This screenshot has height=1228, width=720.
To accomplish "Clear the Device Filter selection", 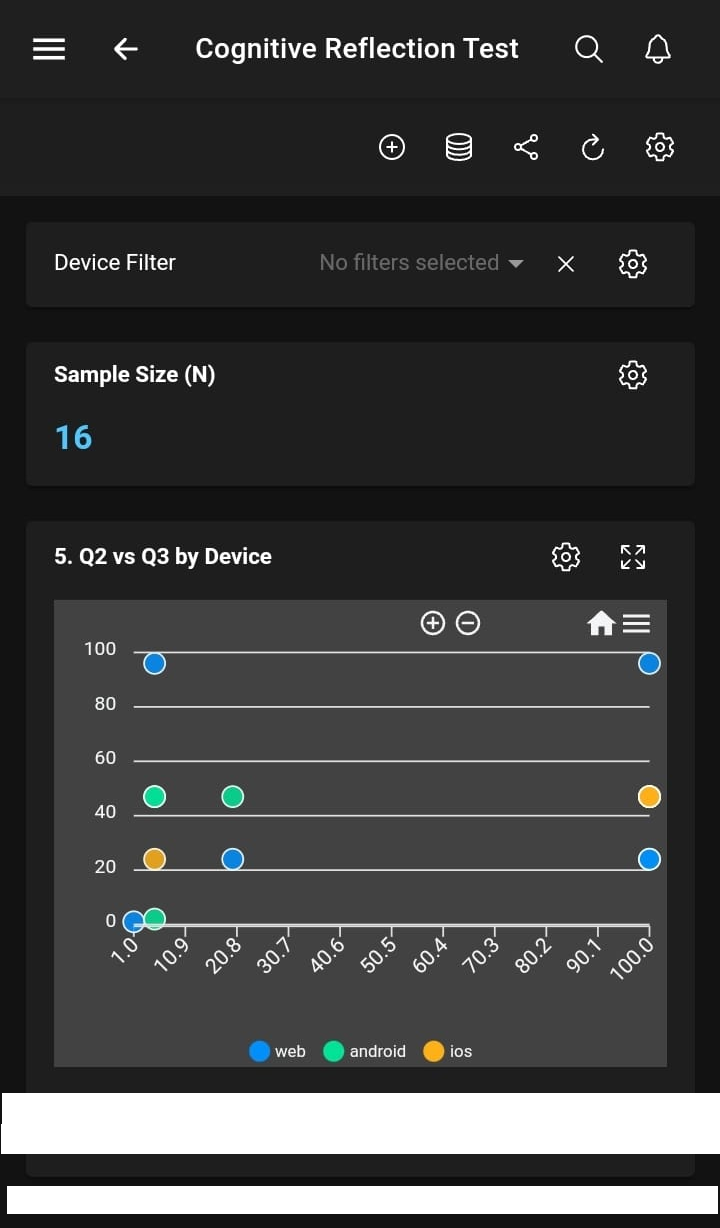I will 566,264.
